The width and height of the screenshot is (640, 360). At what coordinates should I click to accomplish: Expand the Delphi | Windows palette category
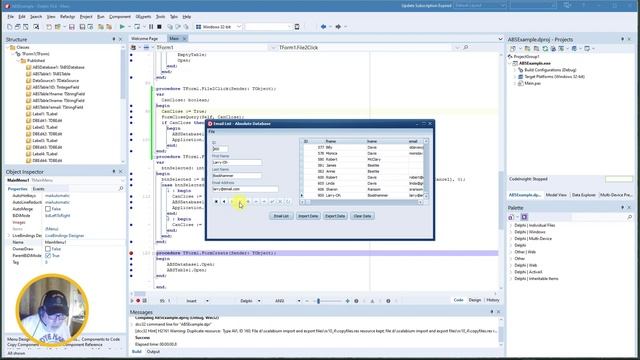(511, 232)
